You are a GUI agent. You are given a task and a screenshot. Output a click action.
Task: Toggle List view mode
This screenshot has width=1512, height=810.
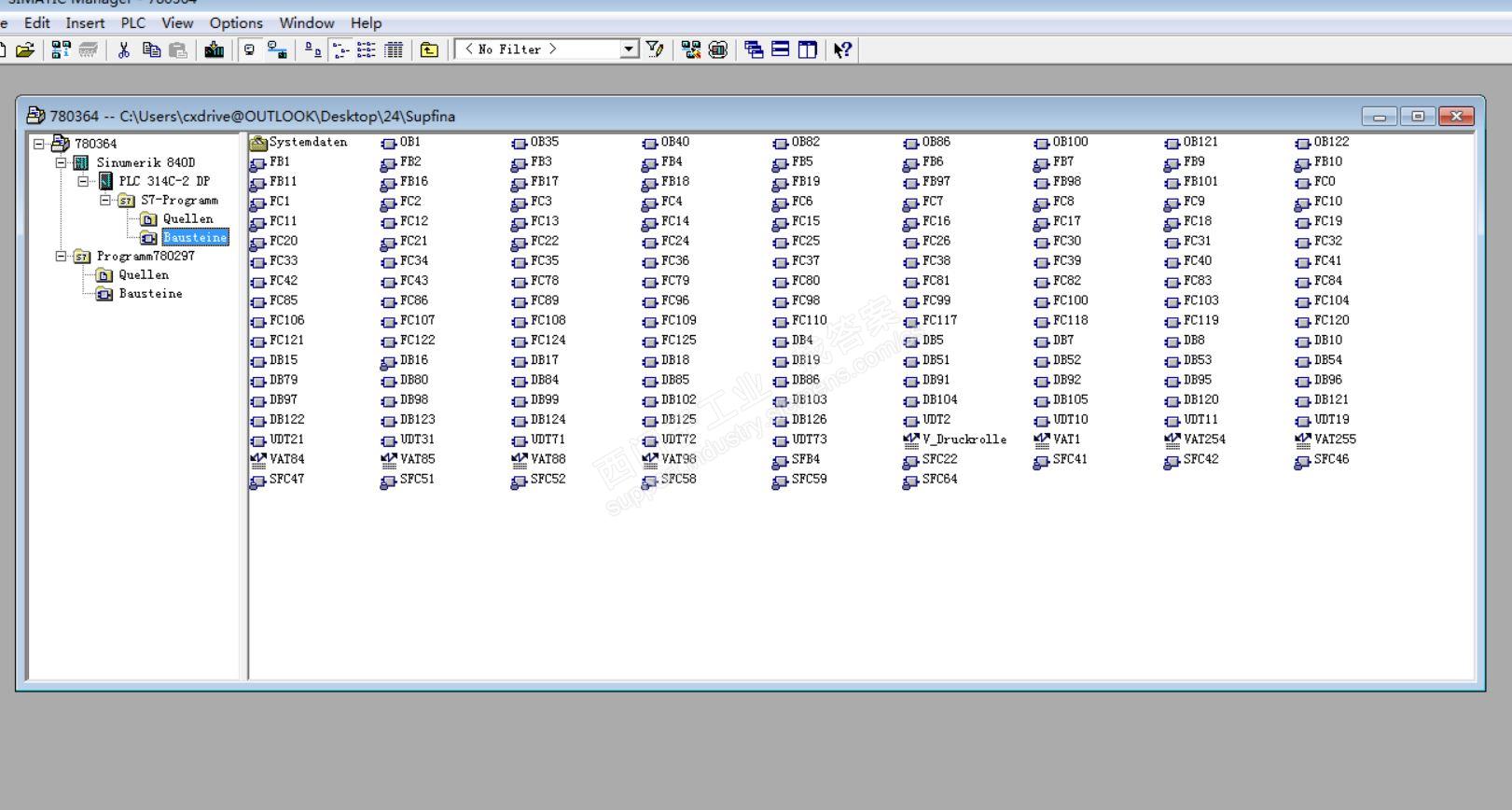click(367, 49)
